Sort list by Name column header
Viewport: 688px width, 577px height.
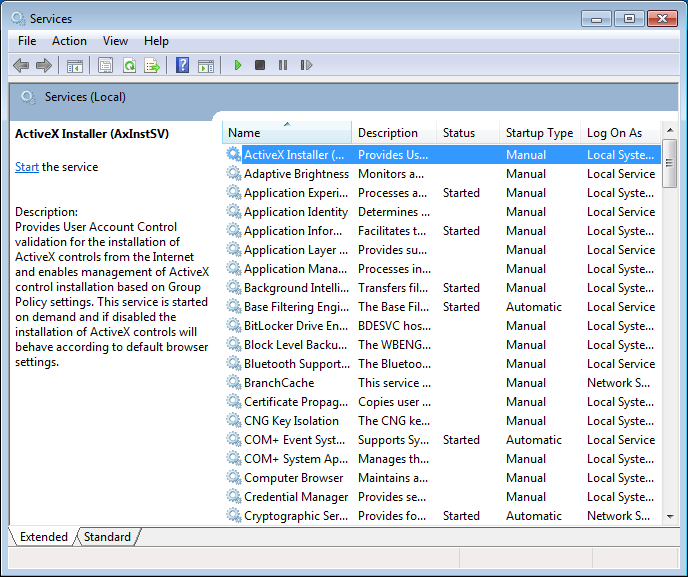[244, 133]
